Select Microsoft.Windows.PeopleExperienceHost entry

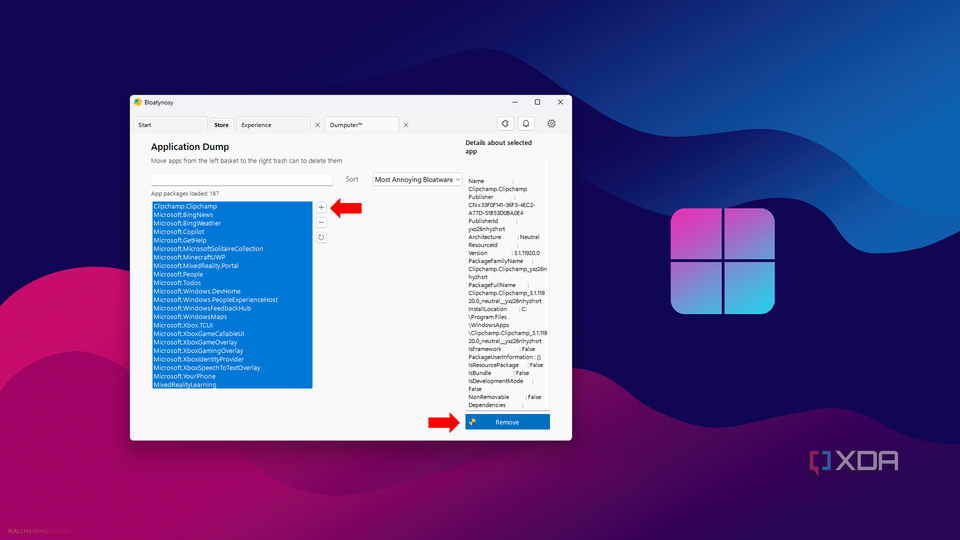[232, 300]
